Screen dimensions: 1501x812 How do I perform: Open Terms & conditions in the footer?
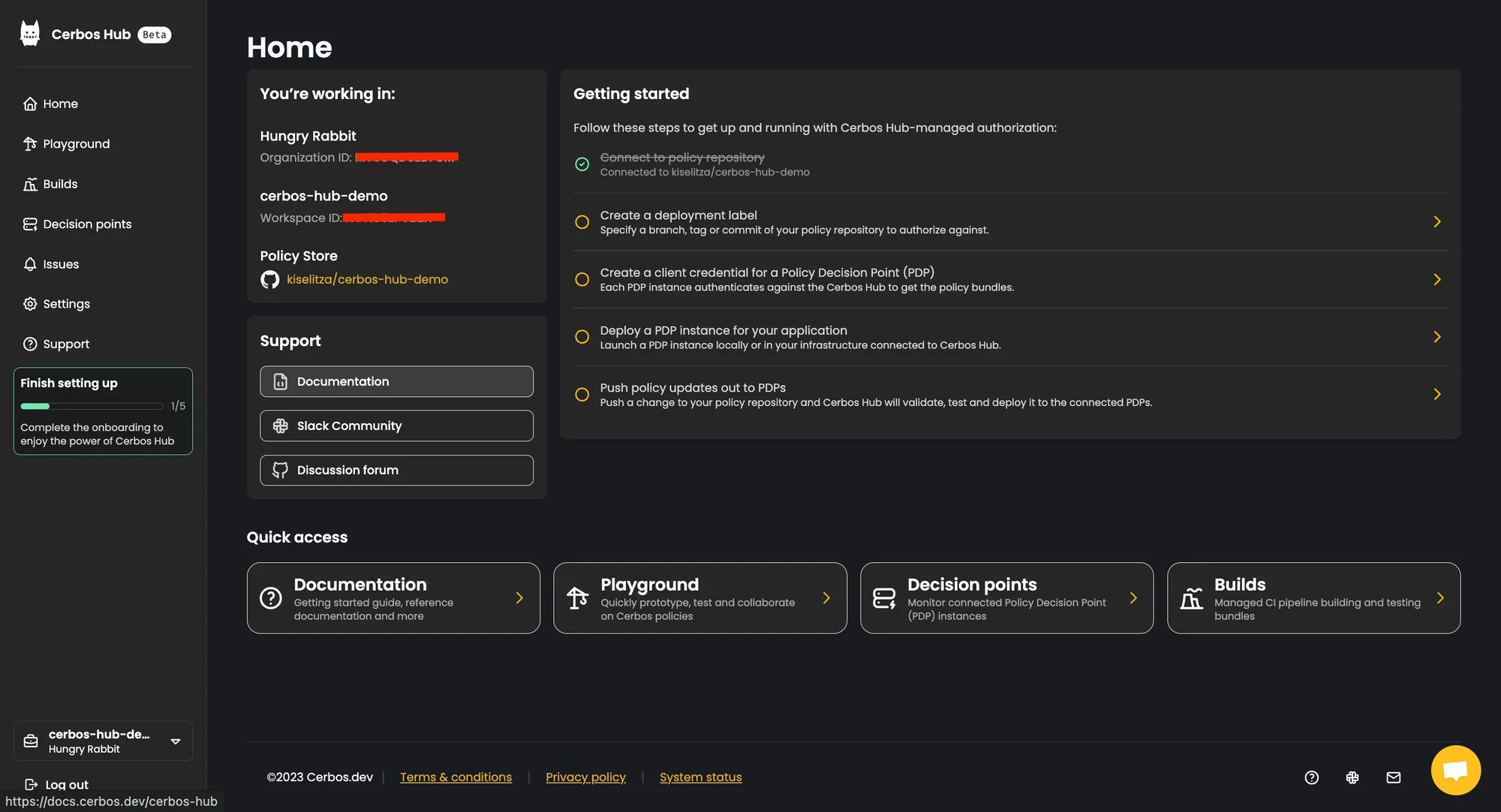click(456, 777)
